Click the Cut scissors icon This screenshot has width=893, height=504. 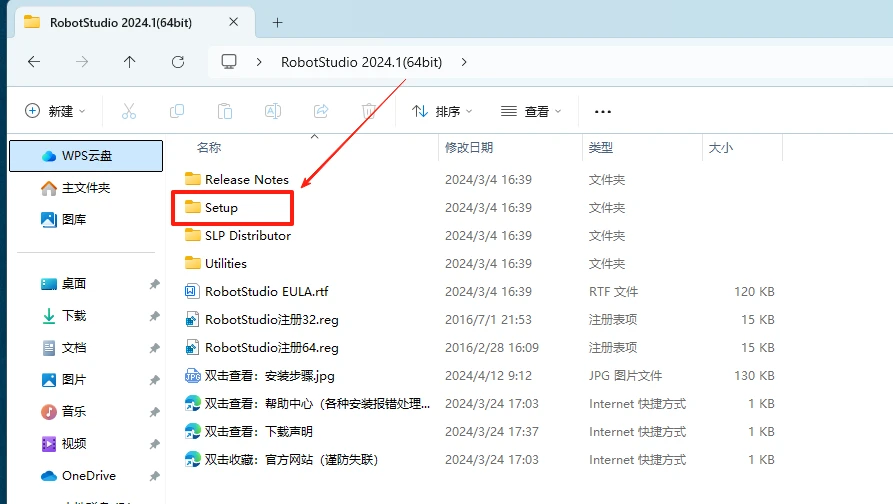129,111
